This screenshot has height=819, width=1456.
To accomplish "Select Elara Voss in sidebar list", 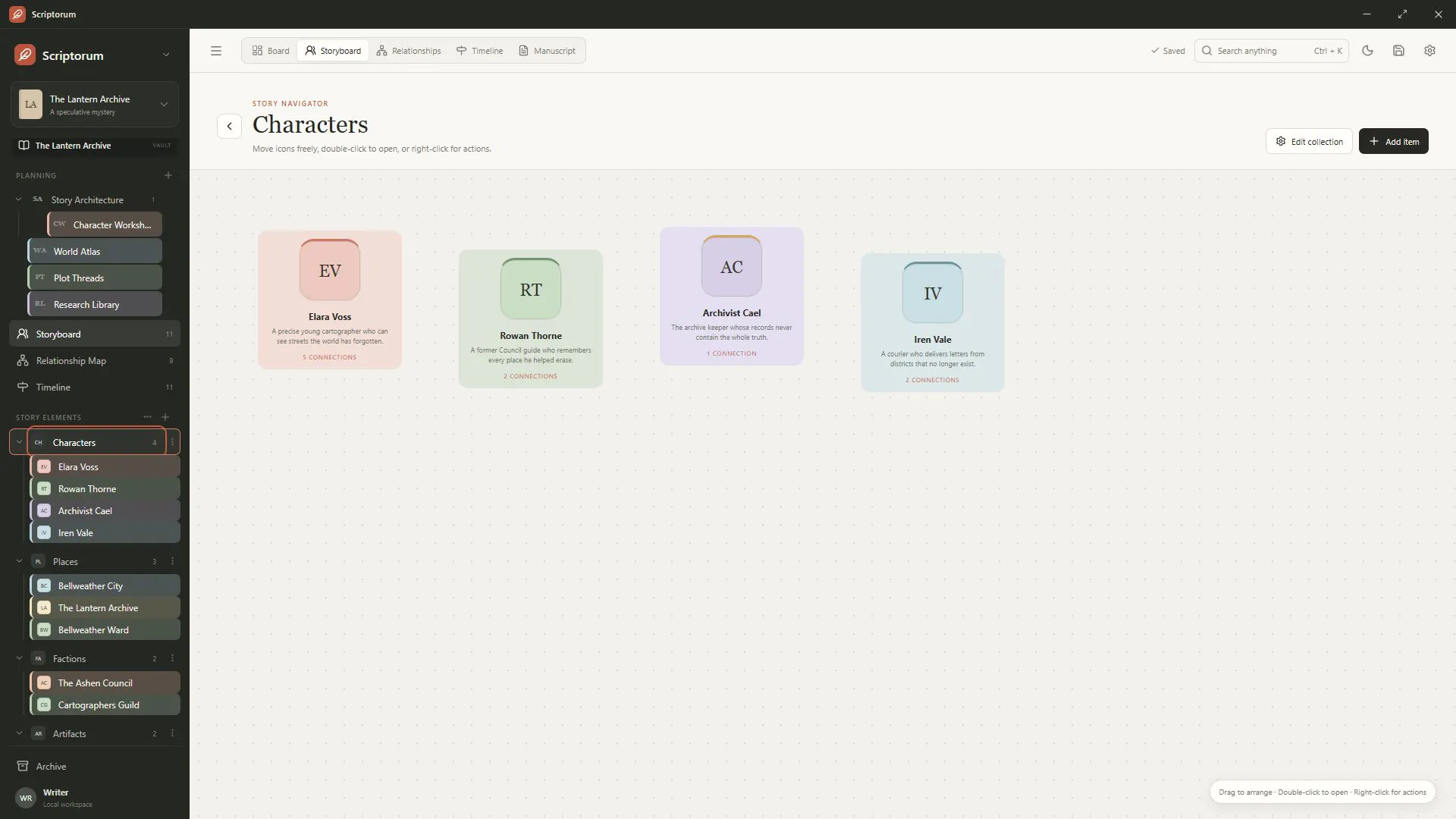I will [x=105, y=466].
